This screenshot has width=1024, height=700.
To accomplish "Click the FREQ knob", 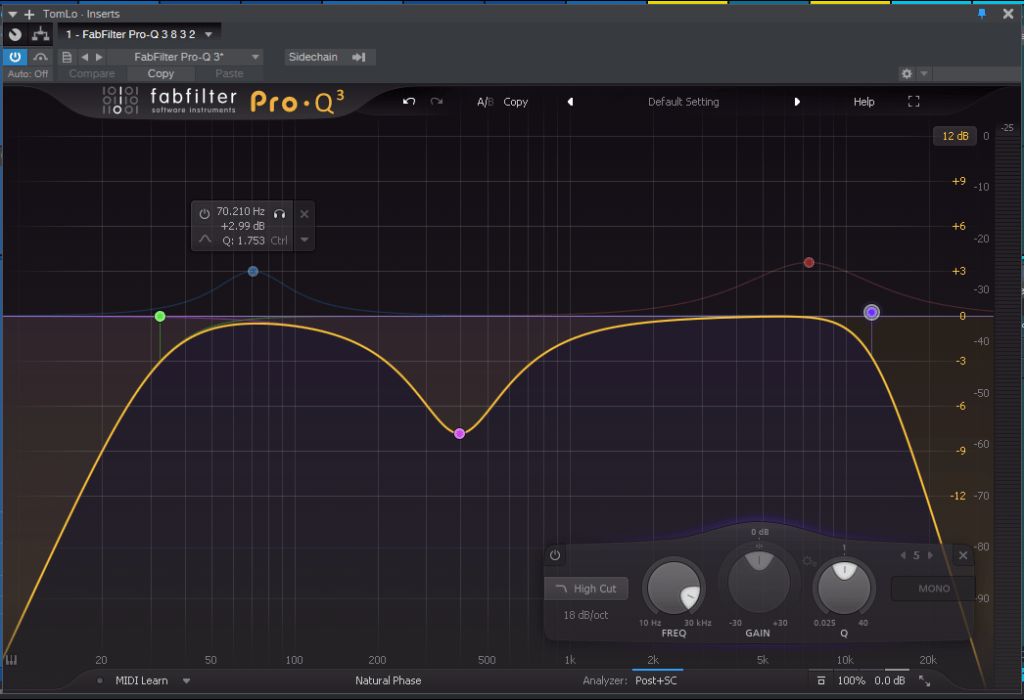I will point(673,587).
